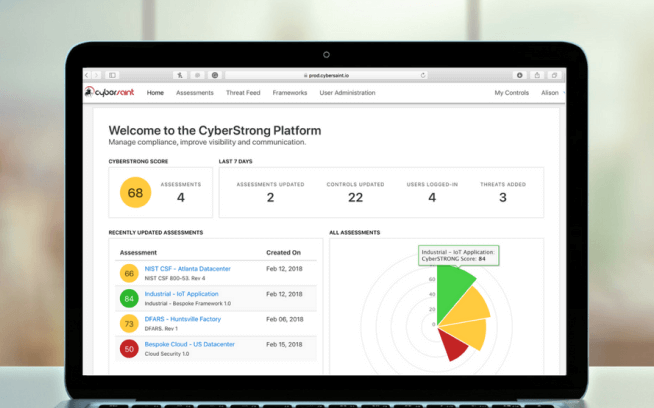Click the running-figure extension icon in toolbar

tap(180, 75)
